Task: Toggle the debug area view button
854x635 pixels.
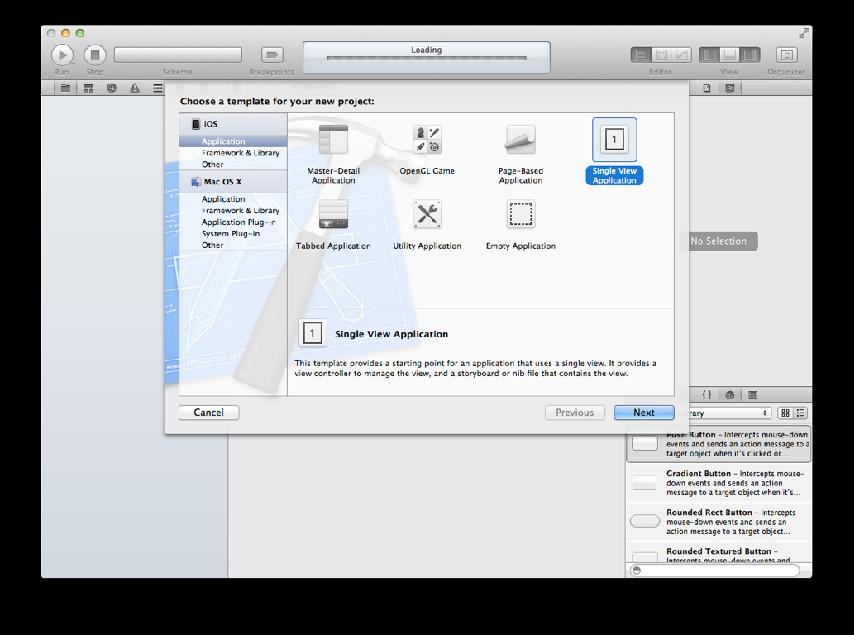Action: pos(729,55)
